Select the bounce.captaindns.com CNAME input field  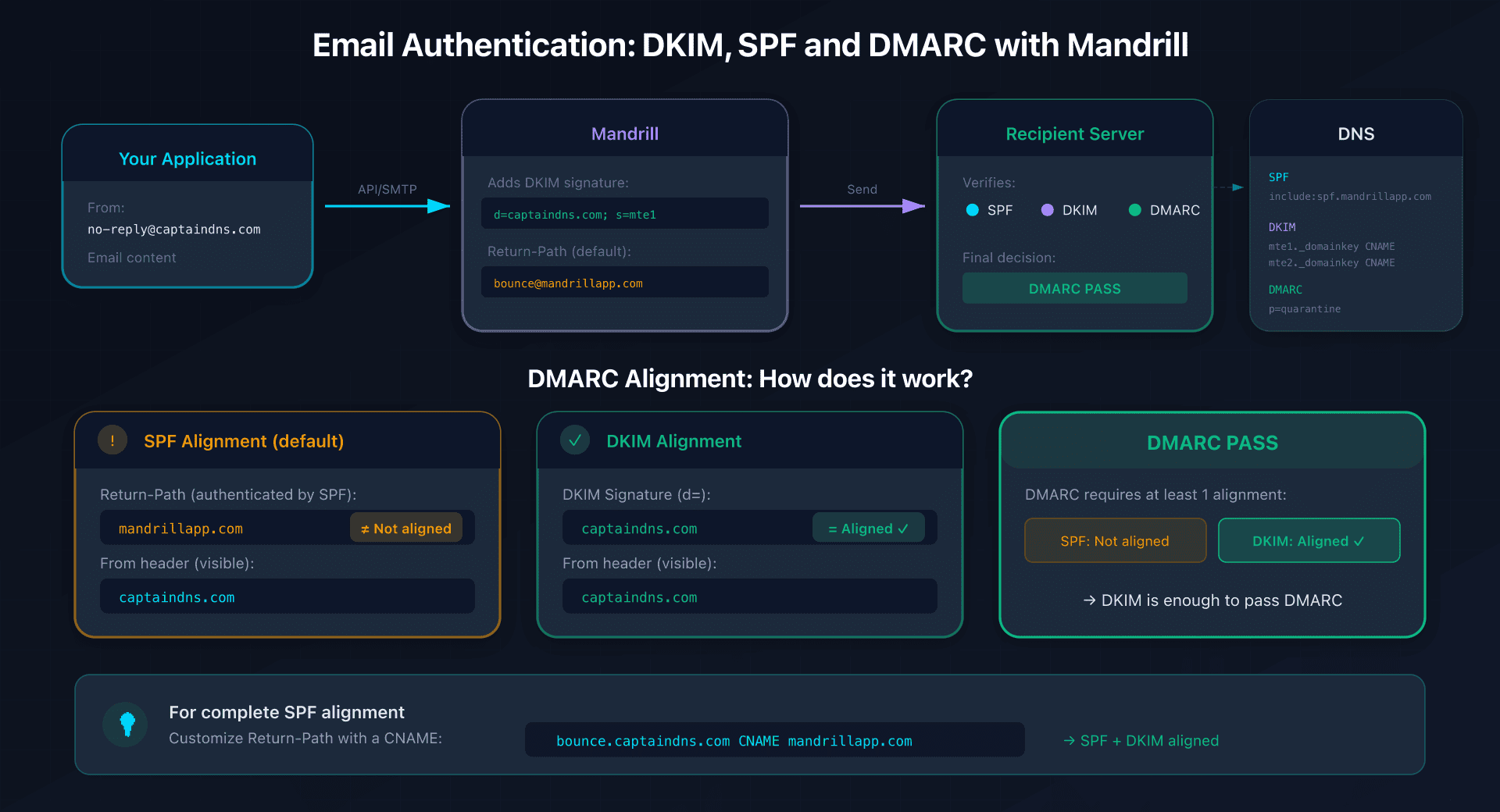pos(774,740)
